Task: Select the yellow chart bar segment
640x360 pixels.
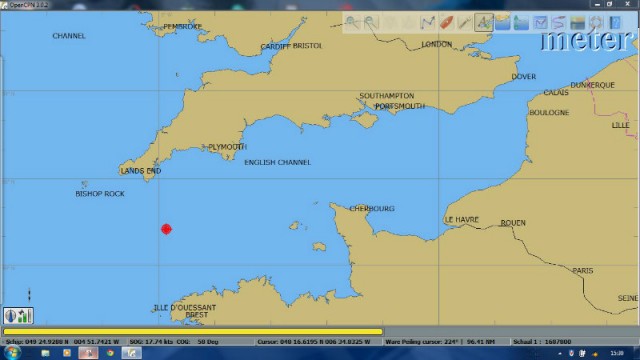Action: point(193,332)
